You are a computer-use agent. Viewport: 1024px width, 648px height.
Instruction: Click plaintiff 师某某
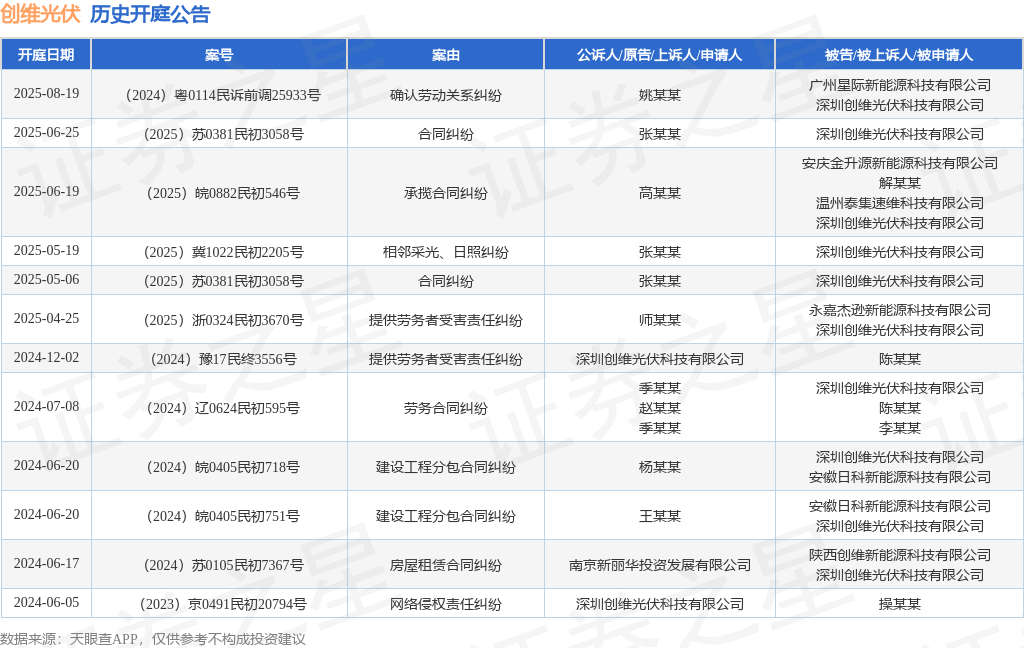click(660, 321)
